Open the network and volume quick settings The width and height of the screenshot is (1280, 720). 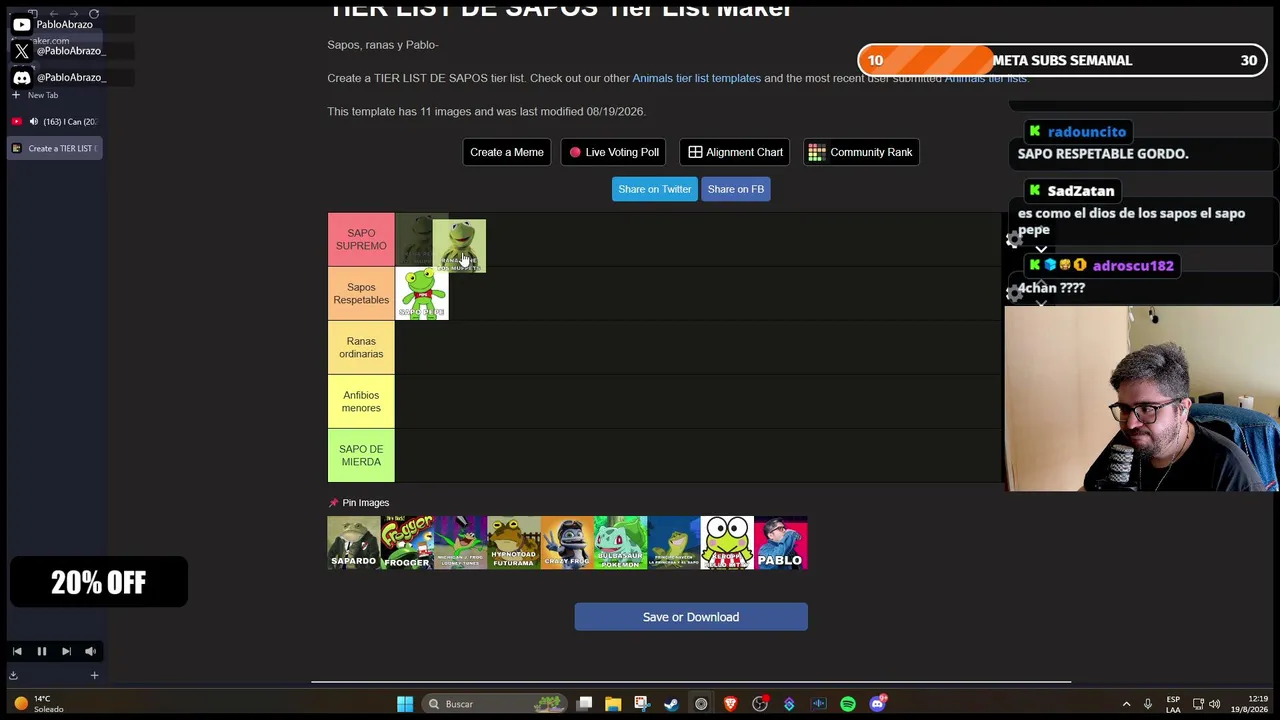pos(1207,704)
